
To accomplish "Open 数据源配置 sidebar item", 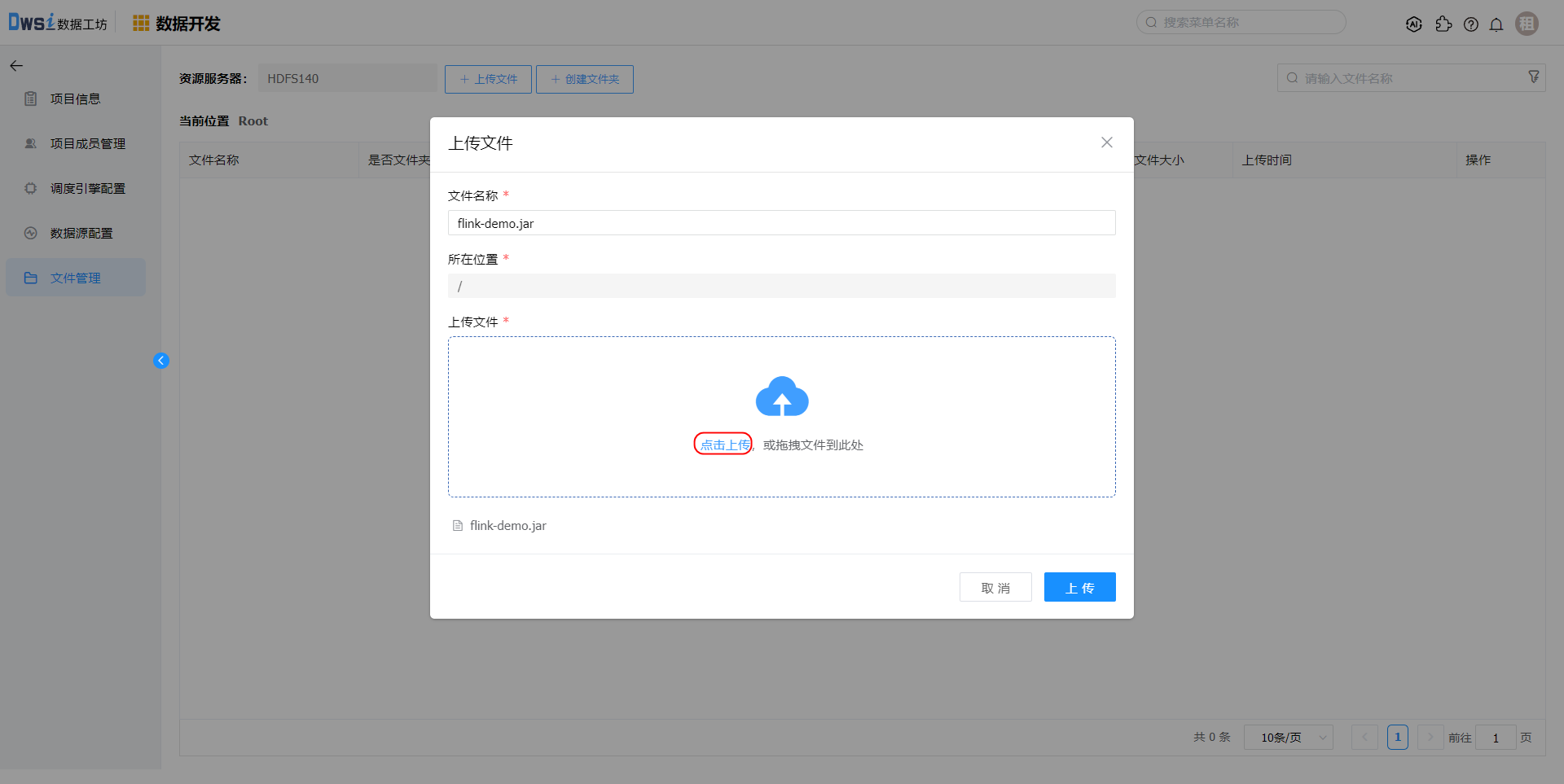I will pos(81,234).
